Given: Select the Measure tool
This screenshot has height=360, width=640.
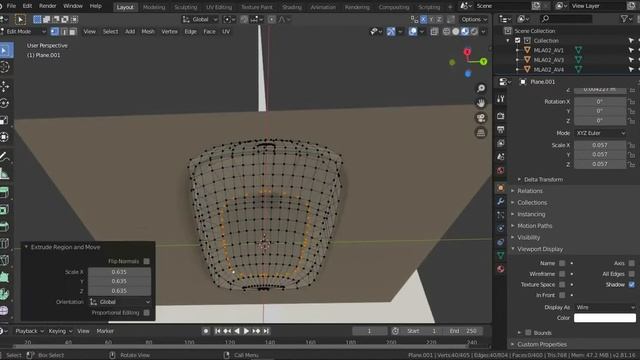Looking at the screenshot, I should click(5, 173).
